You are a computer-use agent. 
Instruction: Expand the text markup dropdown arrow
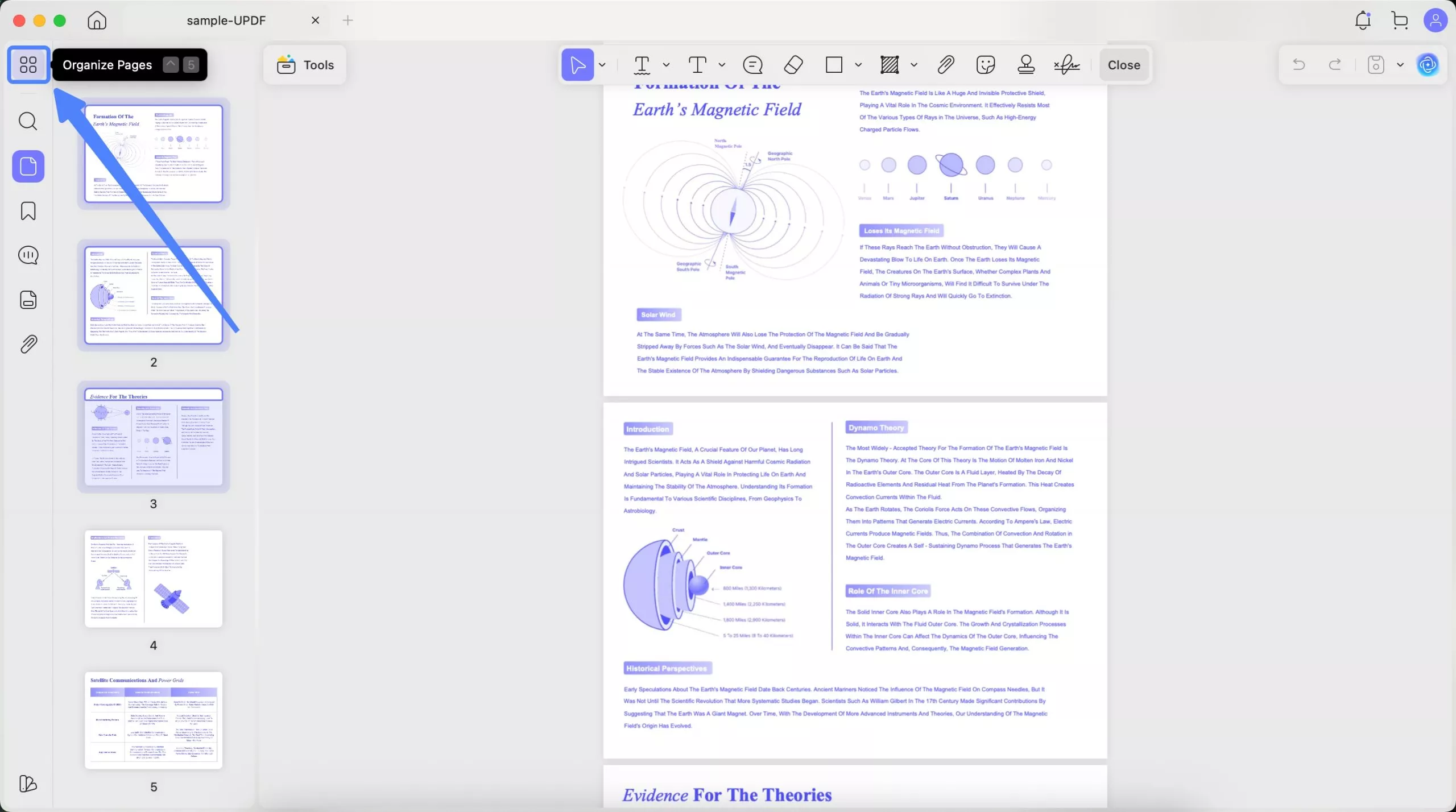(666, 65)
